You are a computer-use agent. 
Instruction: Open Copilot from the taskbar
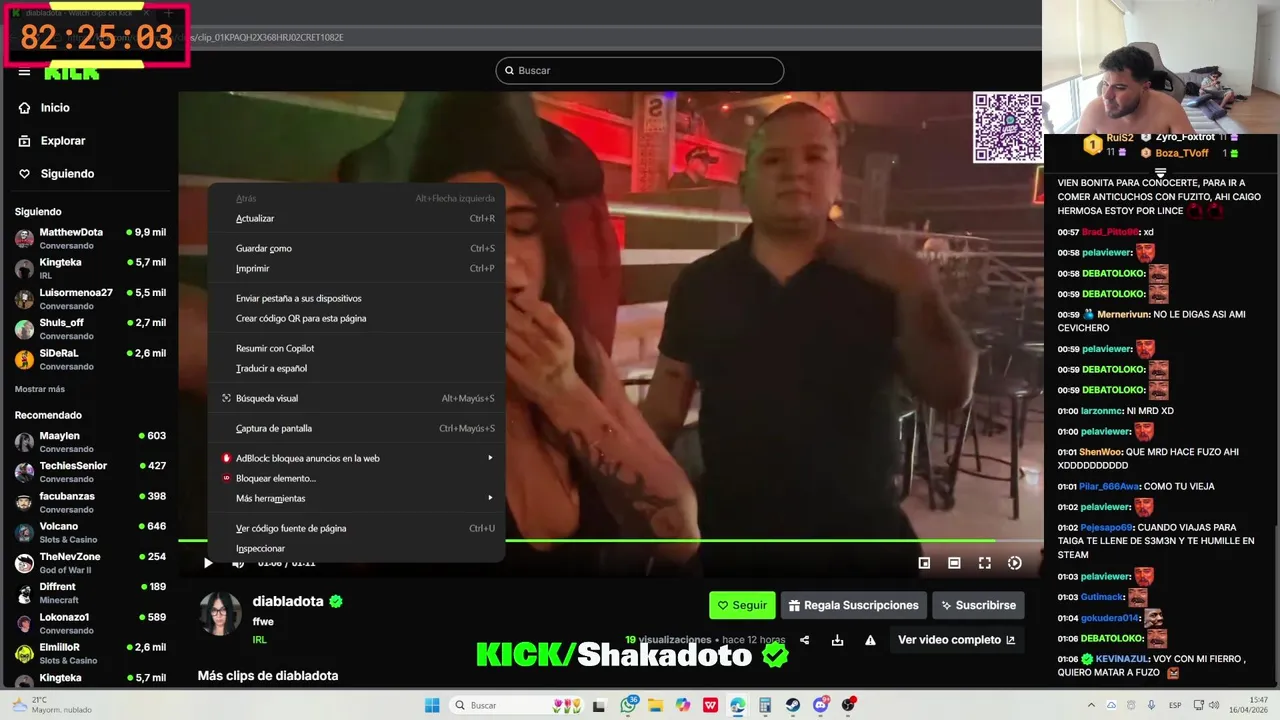pos(683,705)
